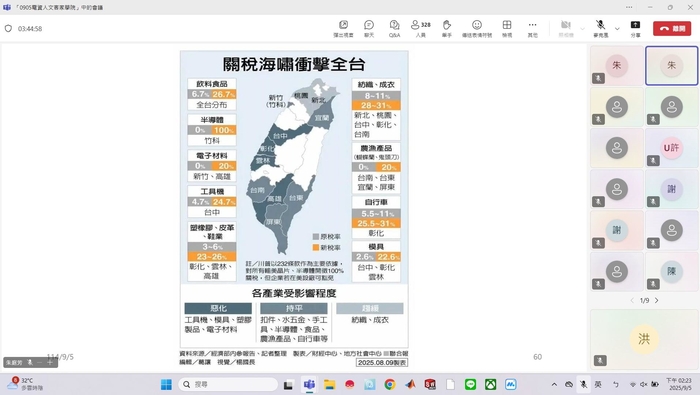Open Wi-Fi network settings in the tray
Viewport: 700px width, 395px height.
633,384
